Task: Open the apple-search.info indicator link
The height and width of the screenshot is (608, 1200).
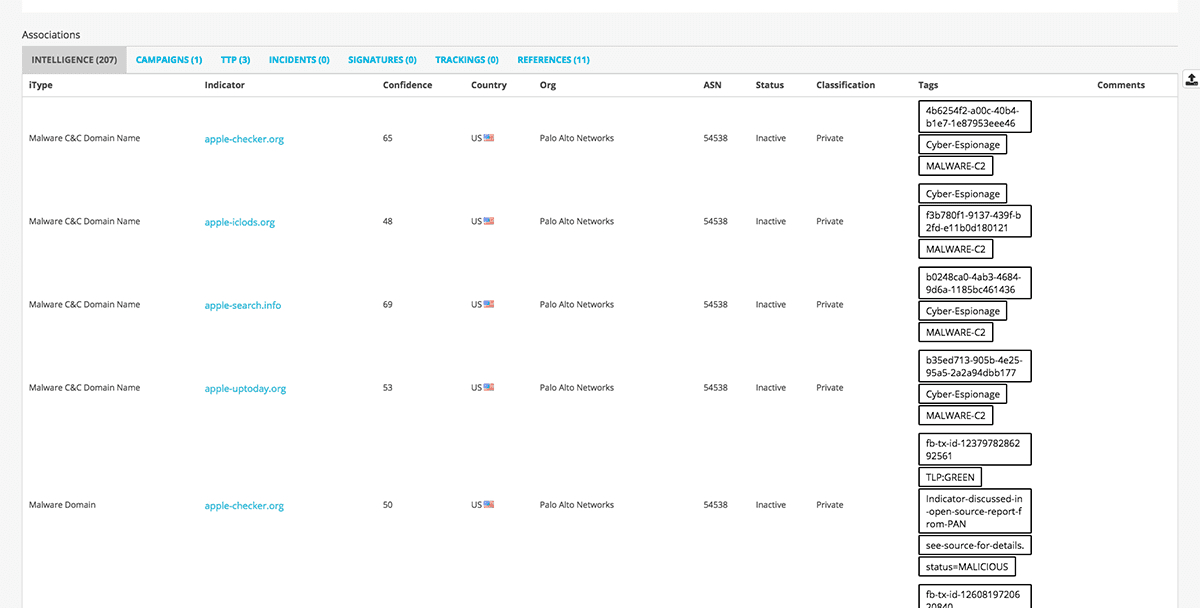Action: [243, 304]
